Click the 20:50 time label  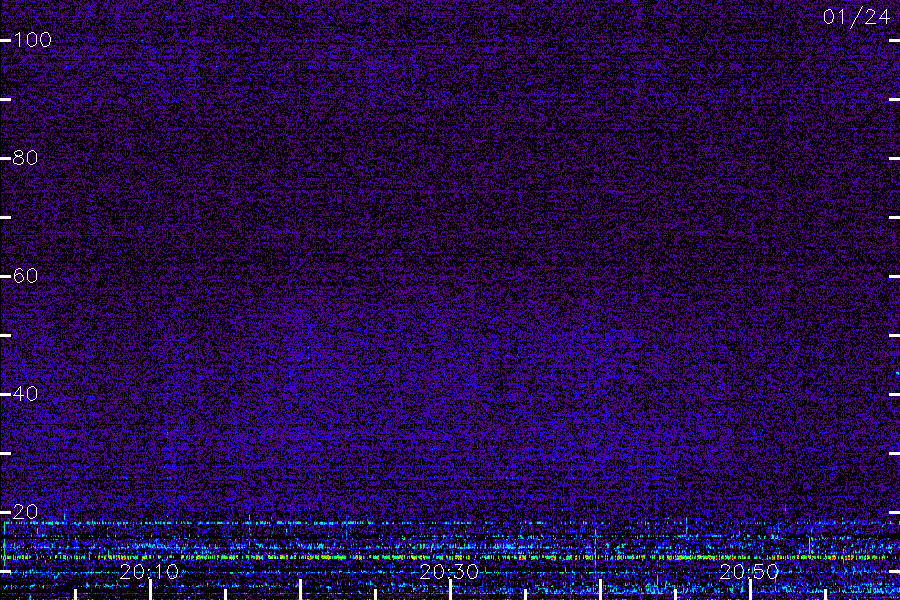point(749,572)
